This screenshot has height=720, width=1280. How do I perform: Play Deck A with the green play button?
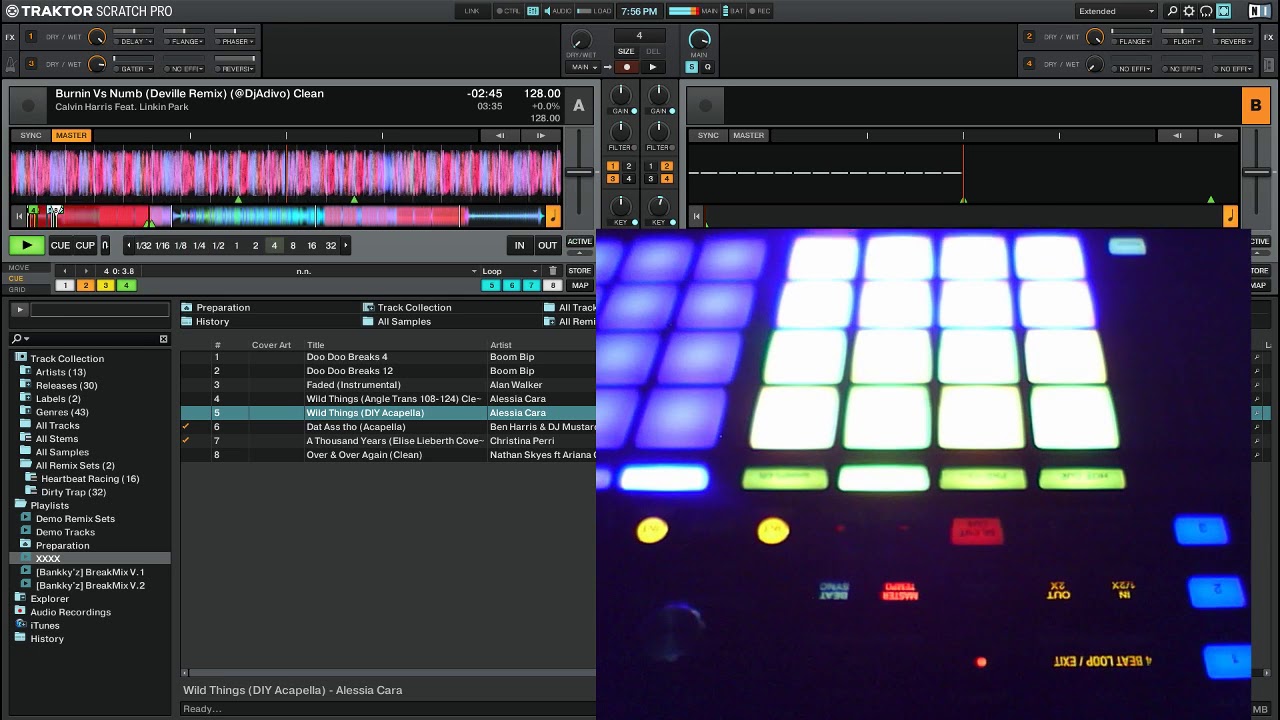(27, 245)
